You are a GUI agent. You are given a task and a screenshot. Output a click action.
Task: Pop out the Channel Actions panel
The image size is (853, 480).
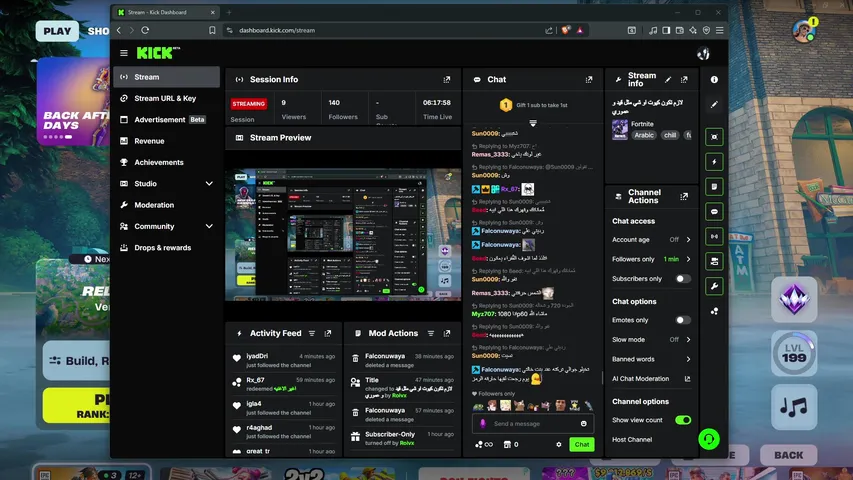(x=684, y=196)
